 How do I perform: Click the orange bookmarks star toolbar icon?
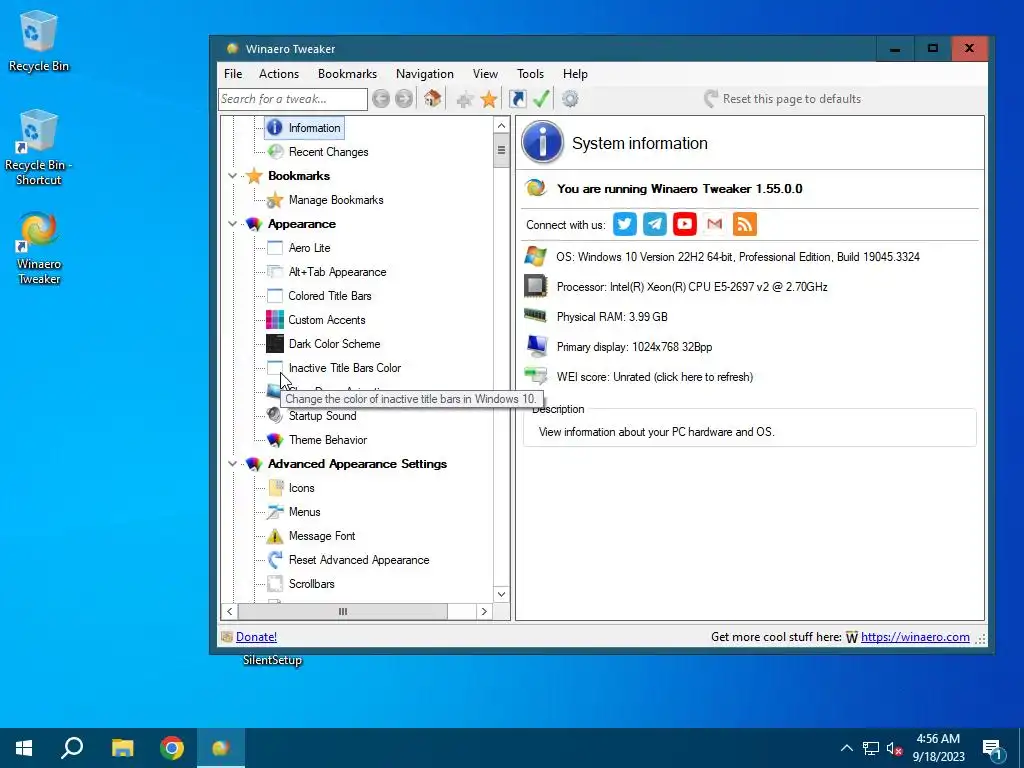[x=489, y=99]
